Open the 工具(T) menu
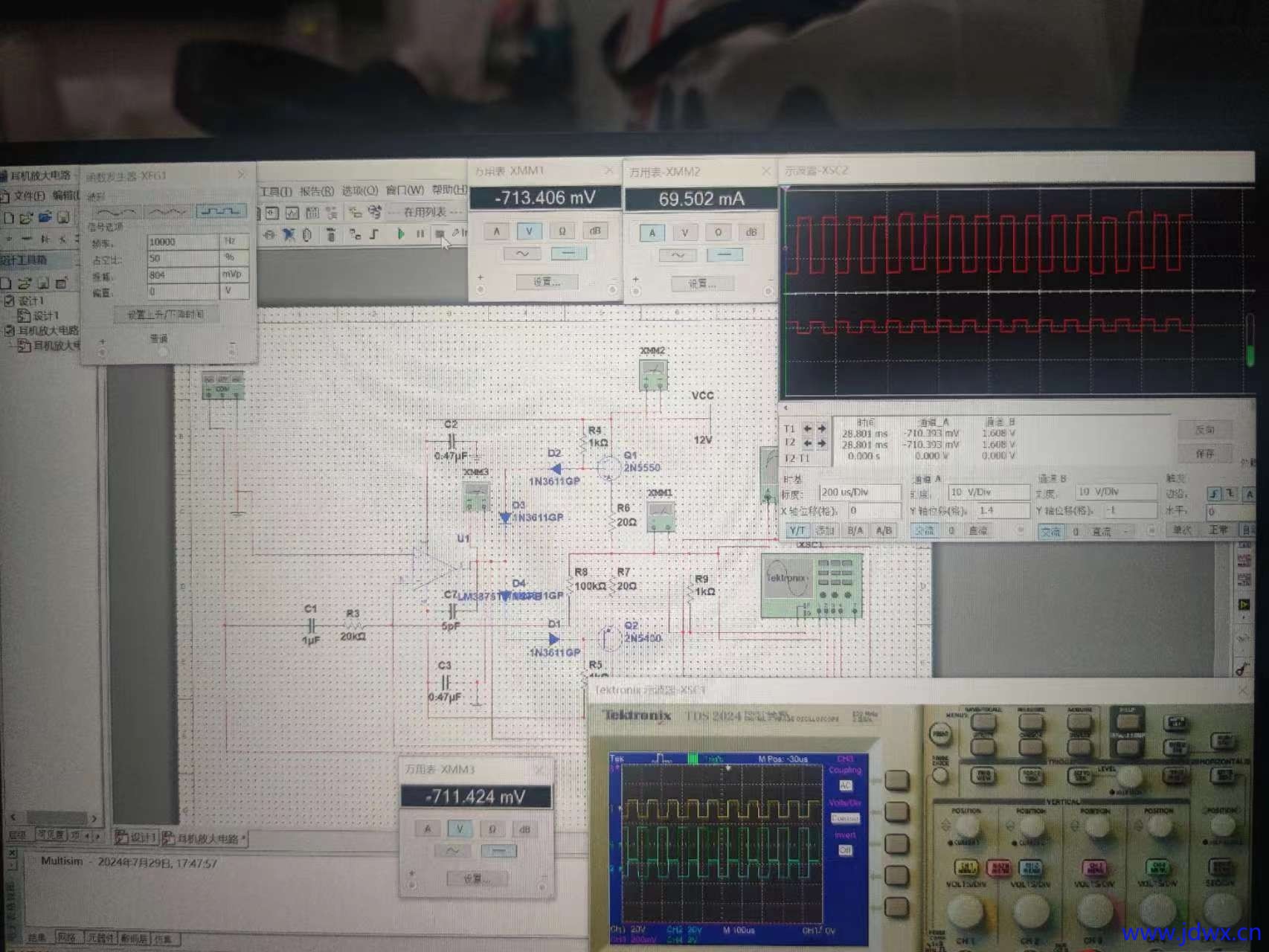This screenshot has height=952, width=1269. pyautogui.click(x=275, y=192)
